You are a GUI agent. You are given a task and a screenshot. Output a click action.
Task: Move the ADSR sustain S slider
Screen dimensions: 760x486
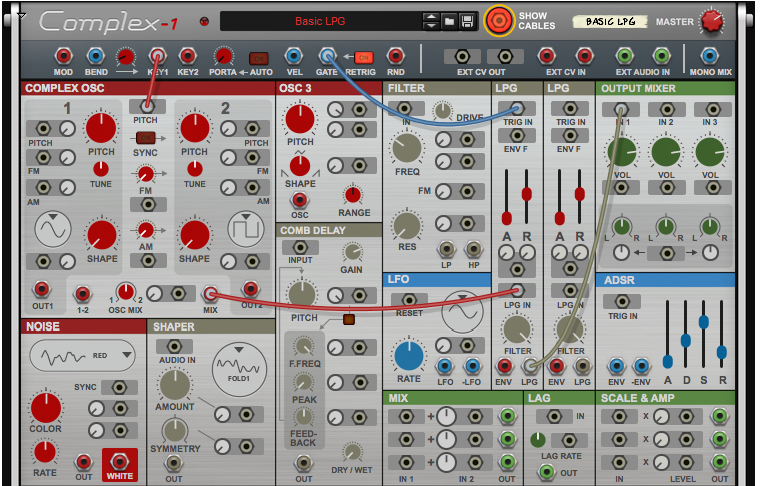click(703, 321)
